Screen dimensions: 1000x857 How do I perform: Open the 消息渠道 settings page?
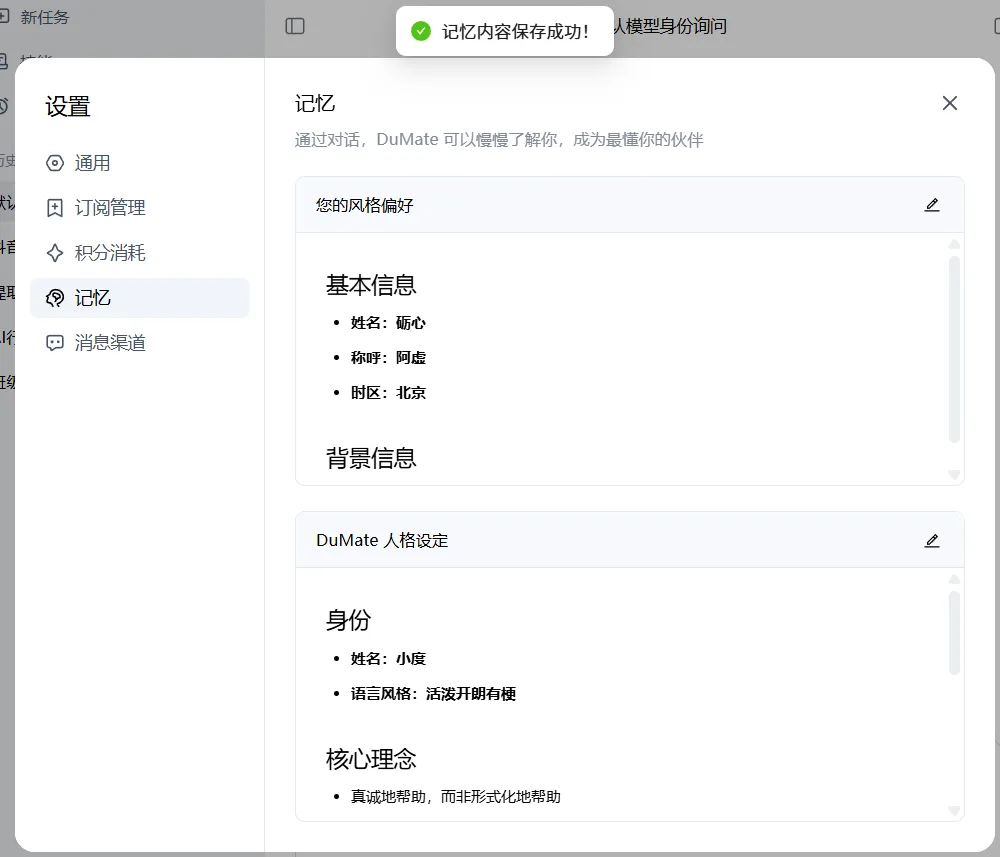pos(140,343)
